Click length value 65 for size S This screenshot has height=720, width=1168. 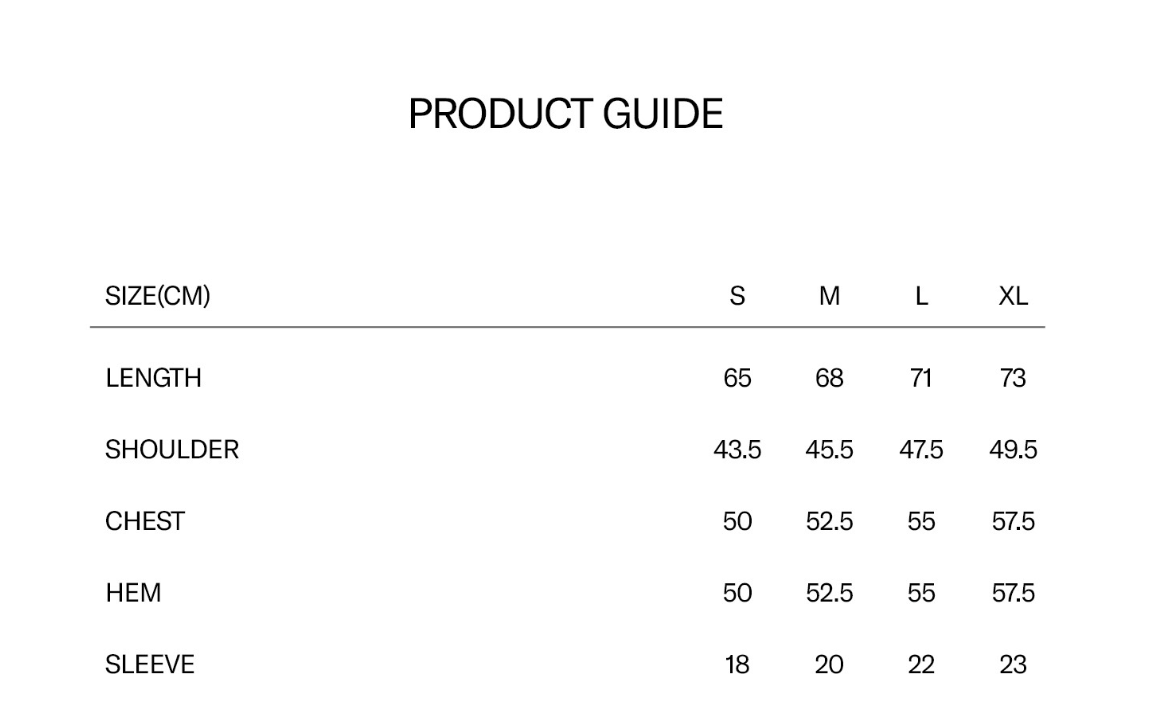(x=737, y=378)
